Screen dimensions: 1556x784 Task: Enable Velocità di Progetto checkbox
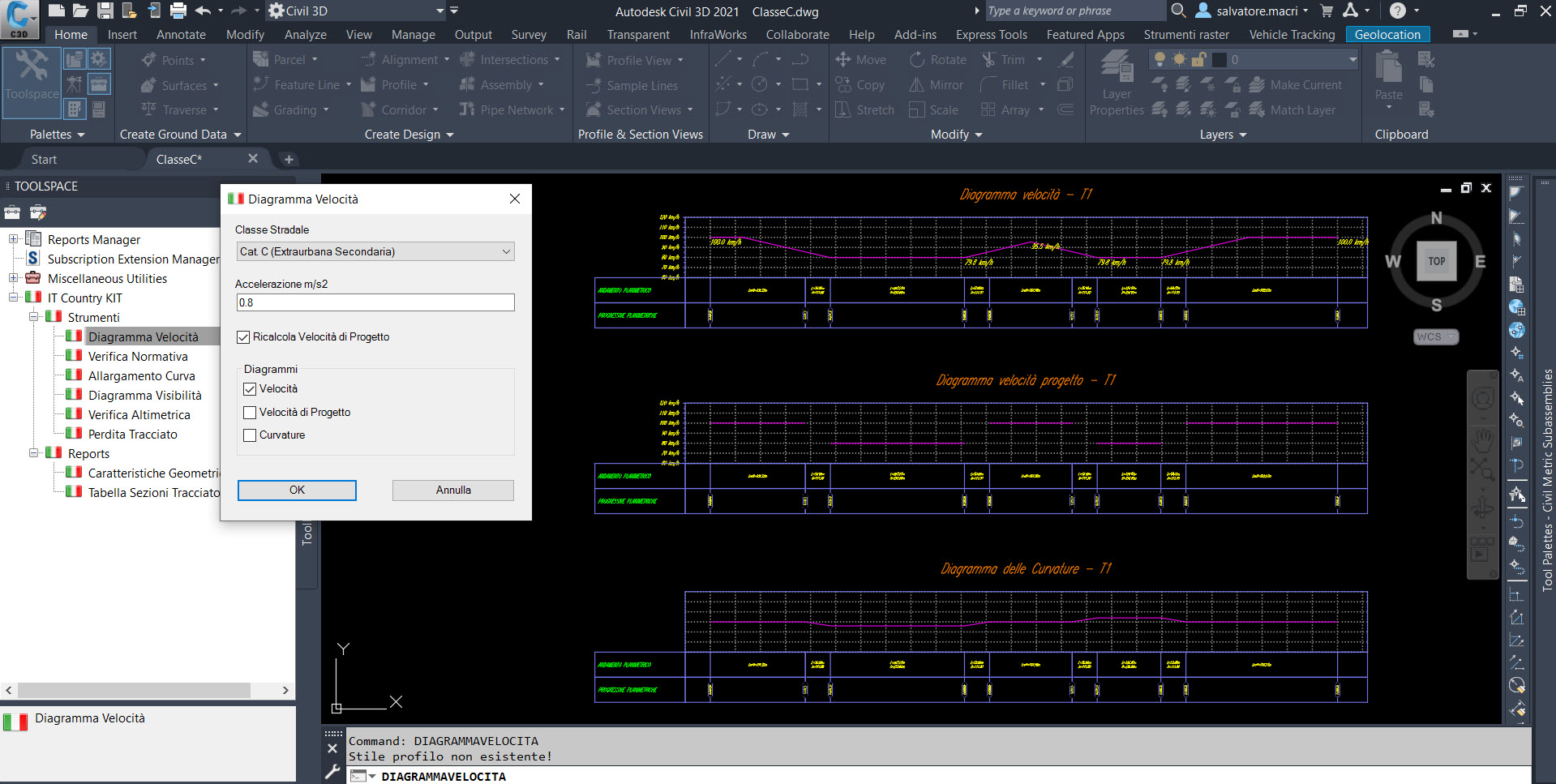pos(250,413)
